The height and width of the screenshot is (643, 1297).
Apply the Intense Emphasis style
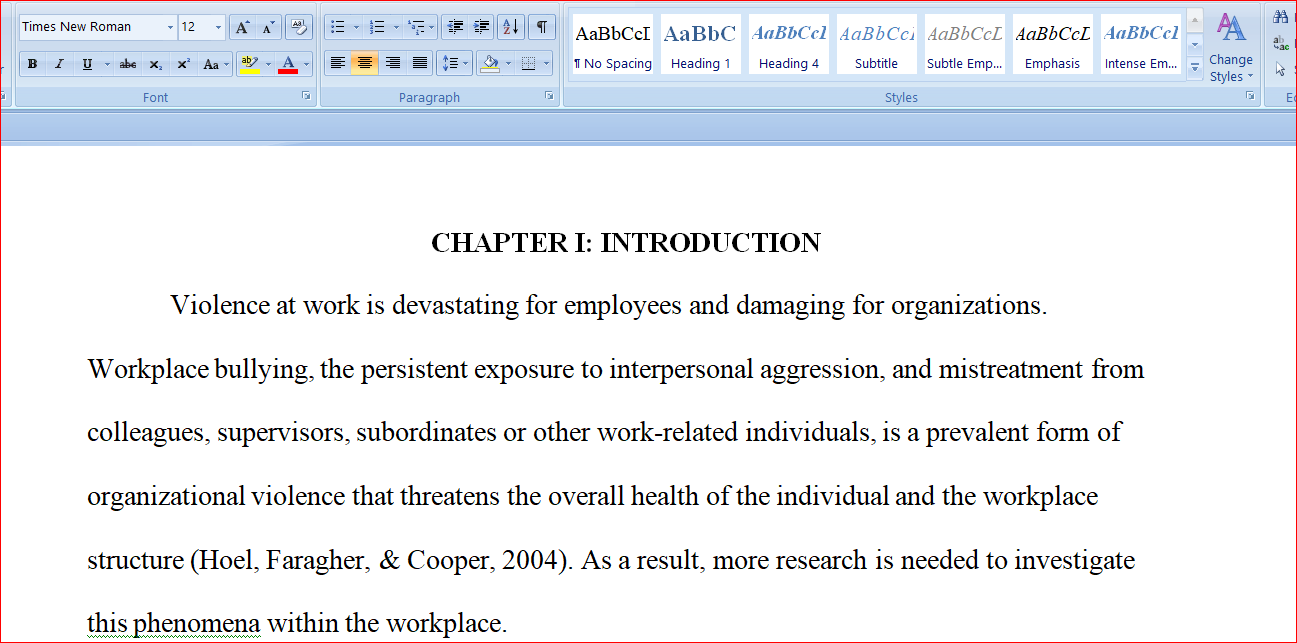[x=1141, y=45]
